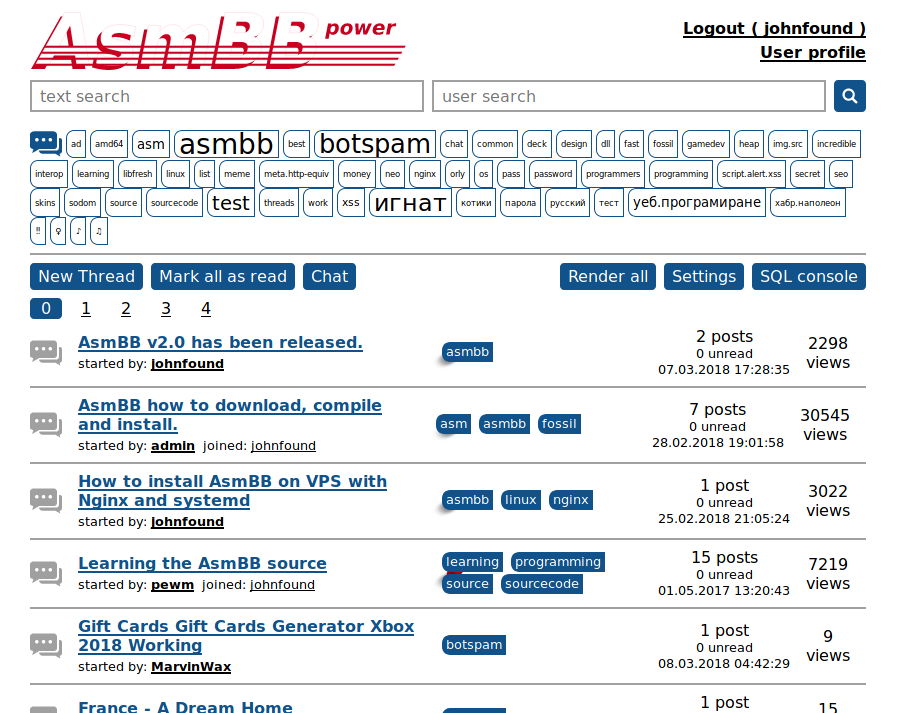908x713 pixels.
Task: Select the хабр.наполеон tag
Action: [808, 203]
